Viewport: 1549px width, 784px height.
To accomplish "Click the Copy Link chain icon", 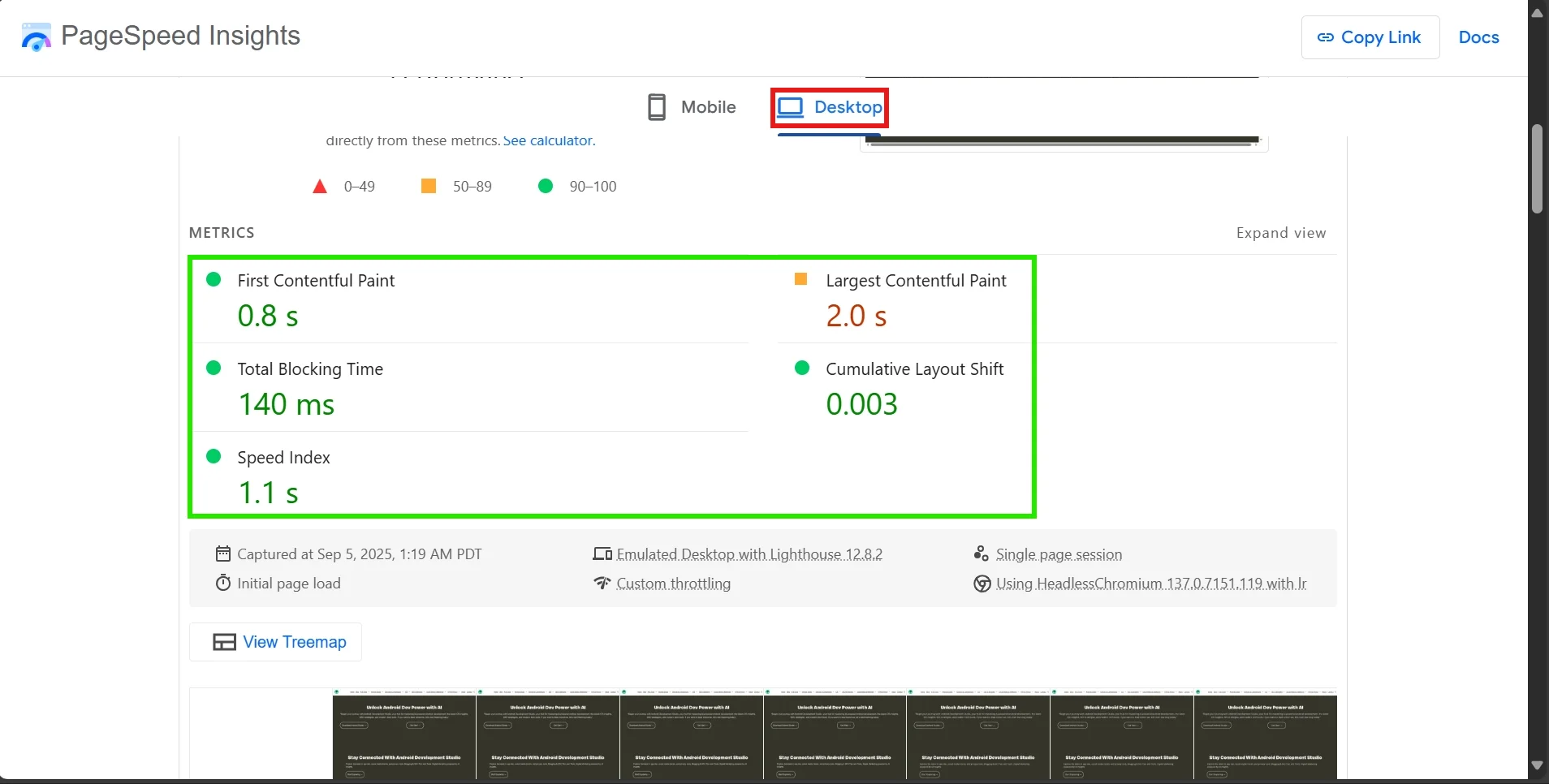I will click(1325, 37).
